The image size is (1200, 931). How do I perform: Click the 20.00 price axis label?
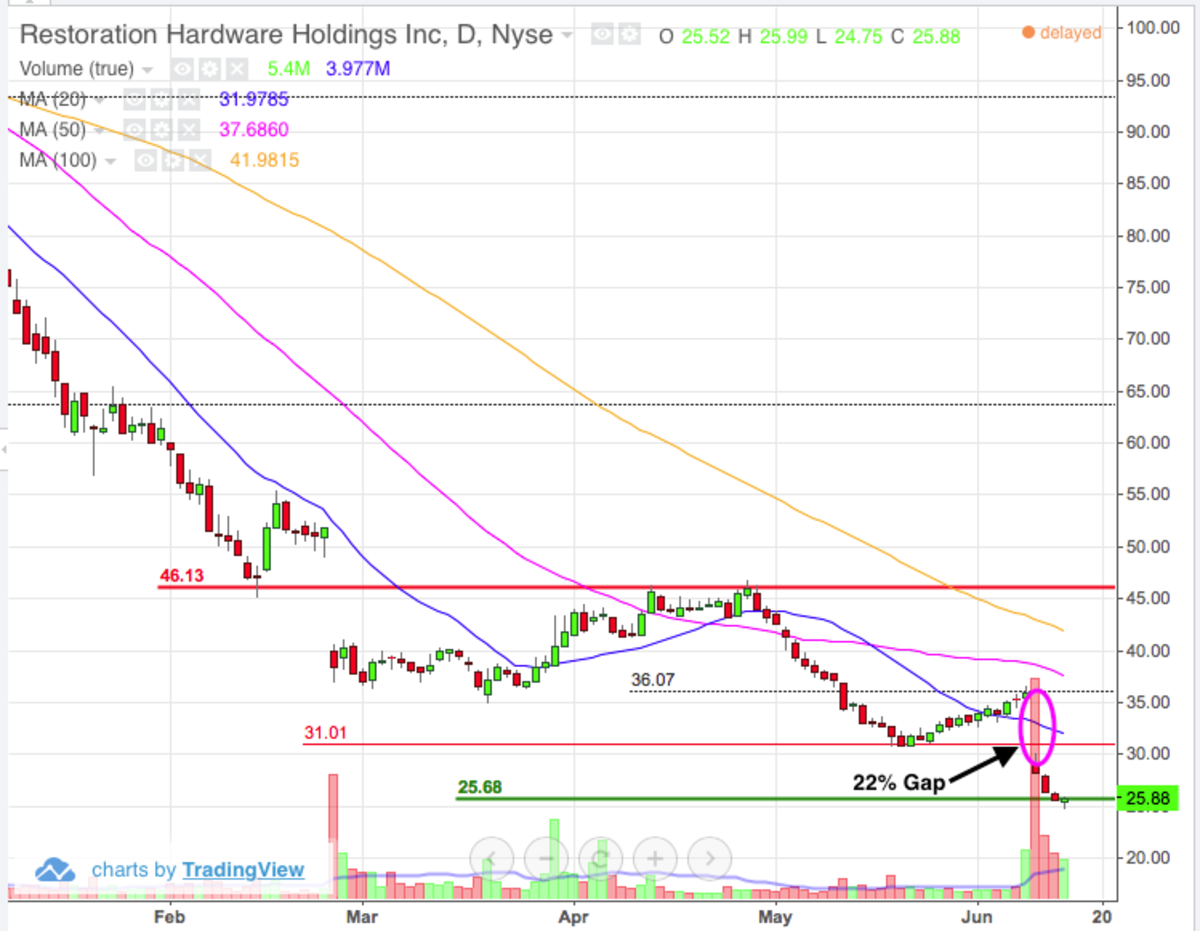(1150, 858)
